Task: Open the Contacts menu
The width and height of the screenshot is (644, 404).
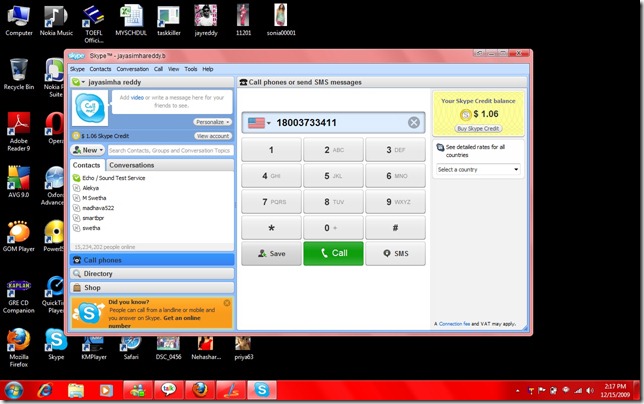Action: click(100, 69)
